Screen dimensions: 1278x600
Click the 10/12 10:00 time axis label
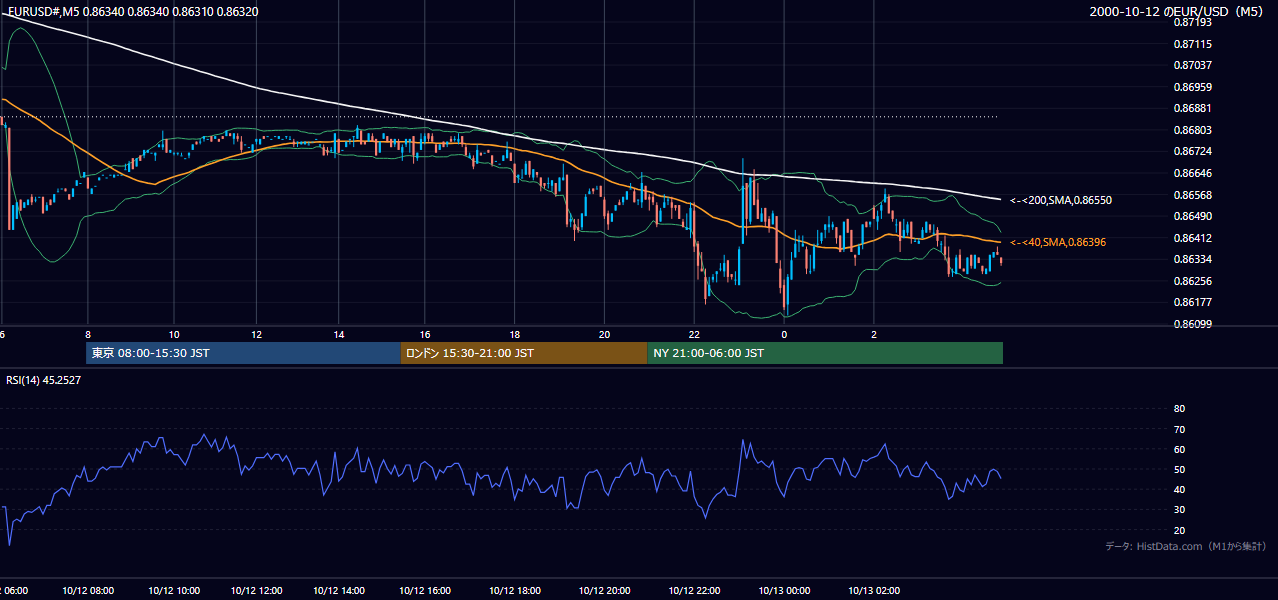pyautogui.click(x=174, y=590)
